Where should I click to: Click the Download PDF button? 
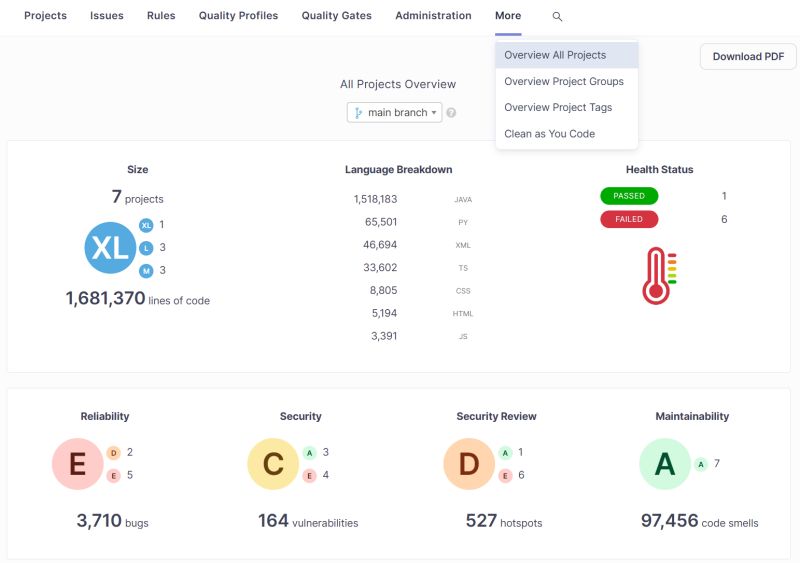click(x=748, y=57)
